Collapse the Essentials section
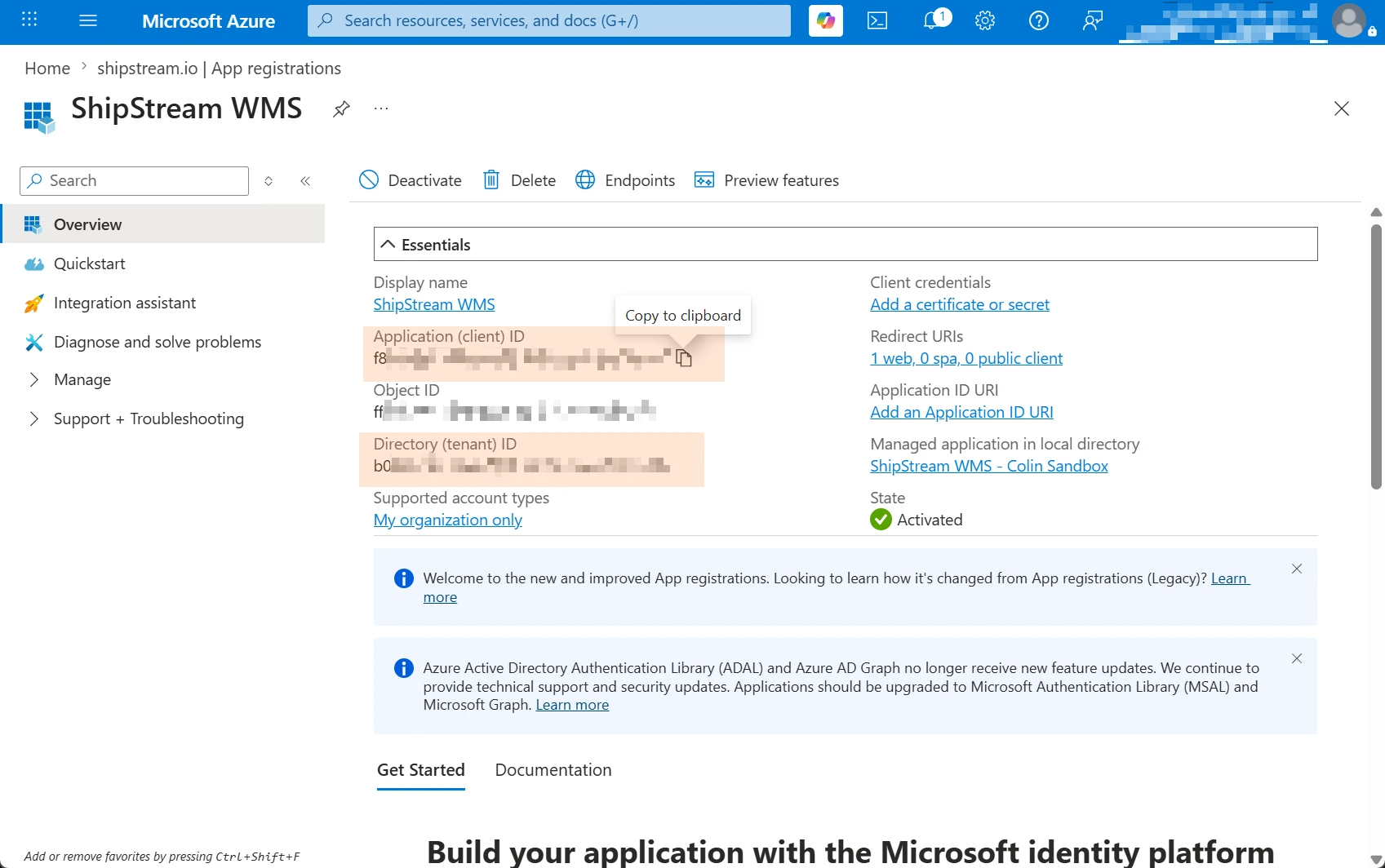The width and height of the screenshot is (1385, 868). click(846, 245)
